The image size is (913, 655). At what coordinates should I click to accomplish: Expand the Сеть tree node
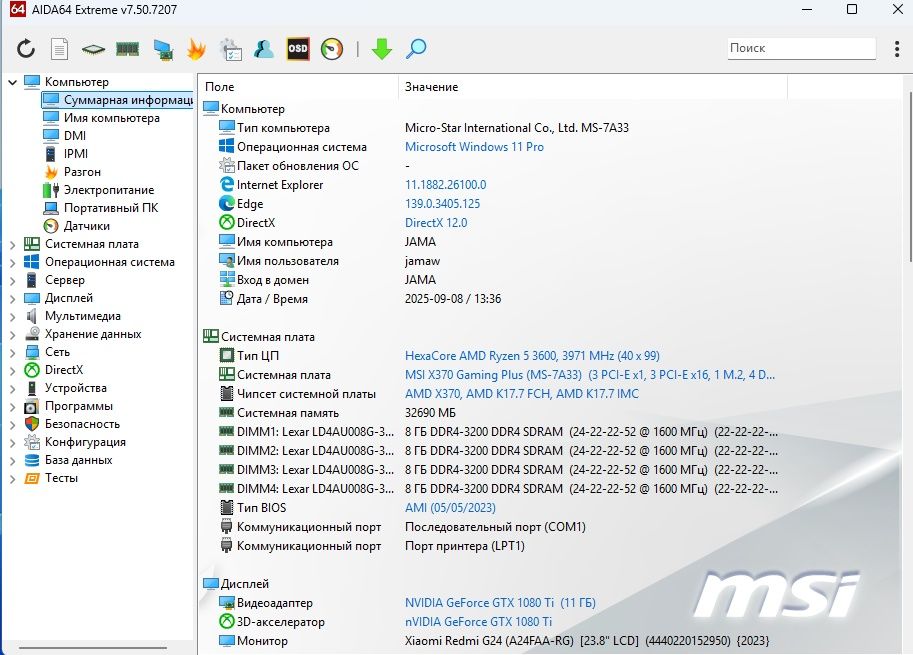[12, 353]
